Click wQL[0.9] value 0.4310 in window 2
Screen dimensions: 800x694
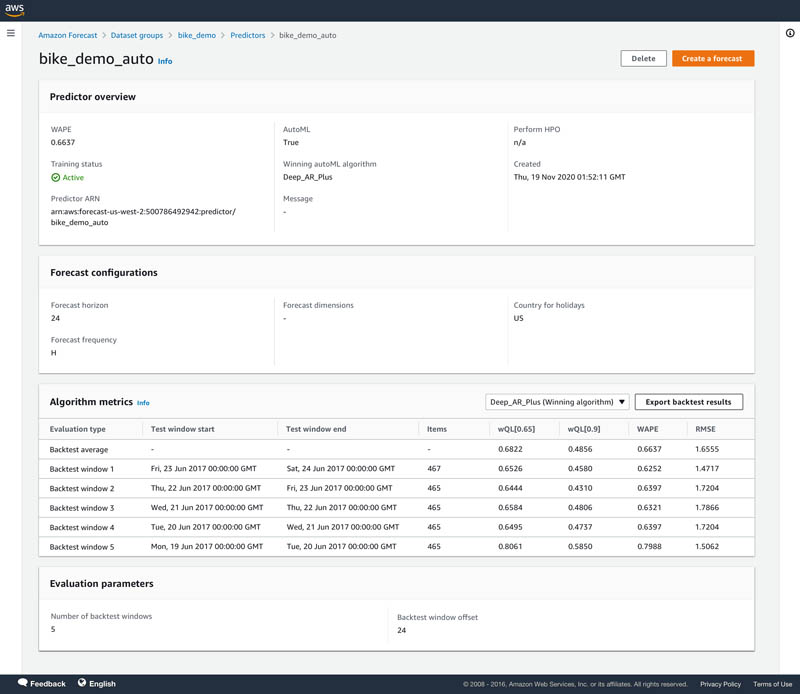coord(580,488)
